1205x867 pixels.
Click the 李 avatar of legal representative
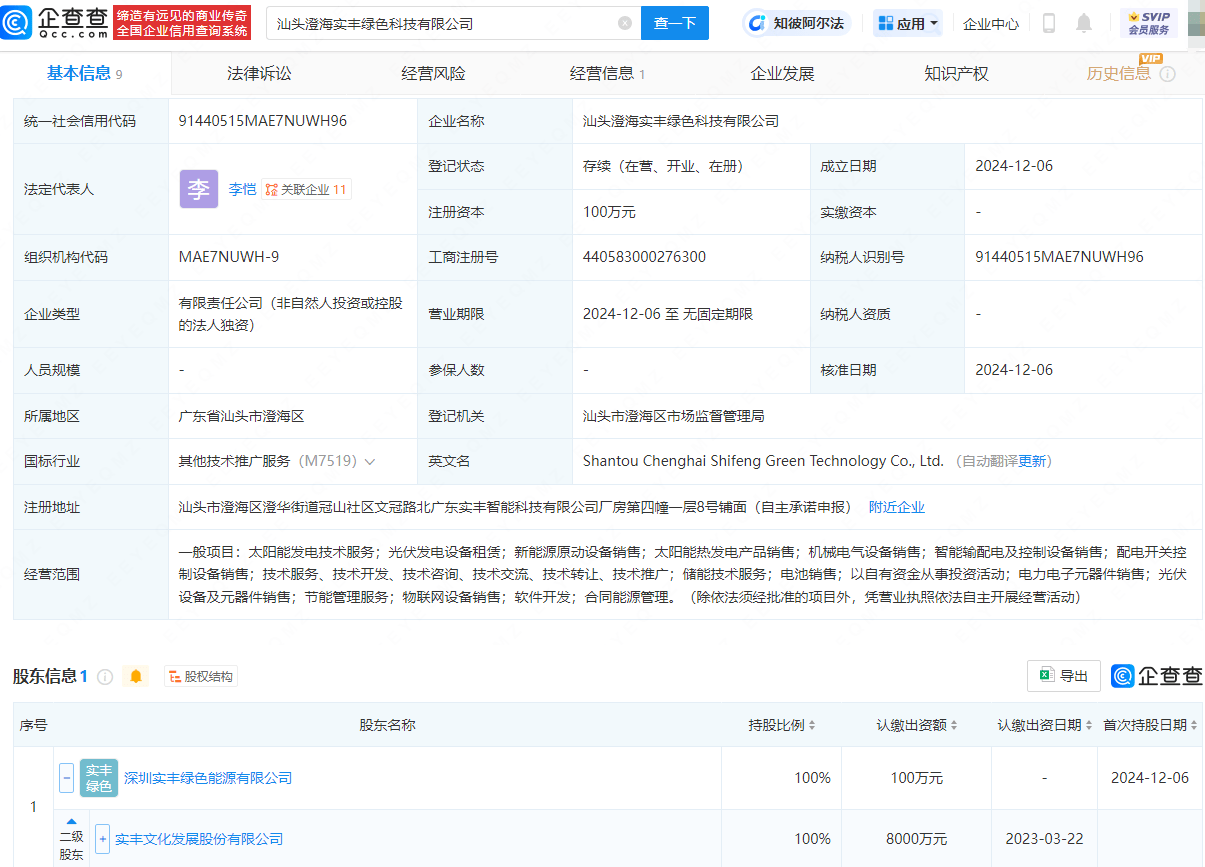click(x=198, y=189)
